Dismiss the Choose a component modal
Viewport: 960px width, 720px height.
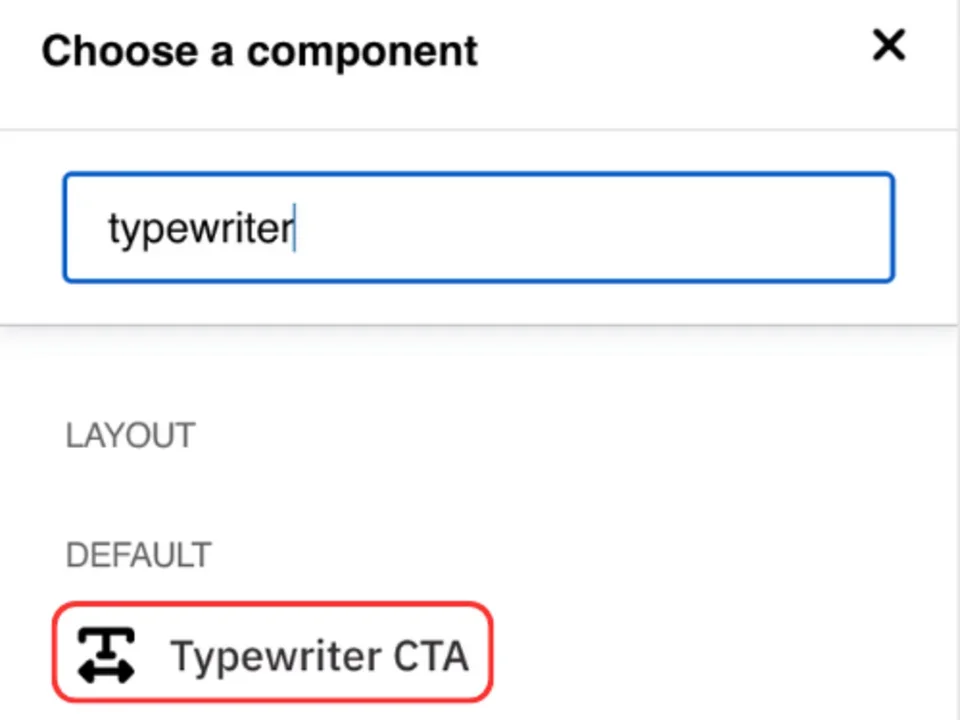click(888, 45)
